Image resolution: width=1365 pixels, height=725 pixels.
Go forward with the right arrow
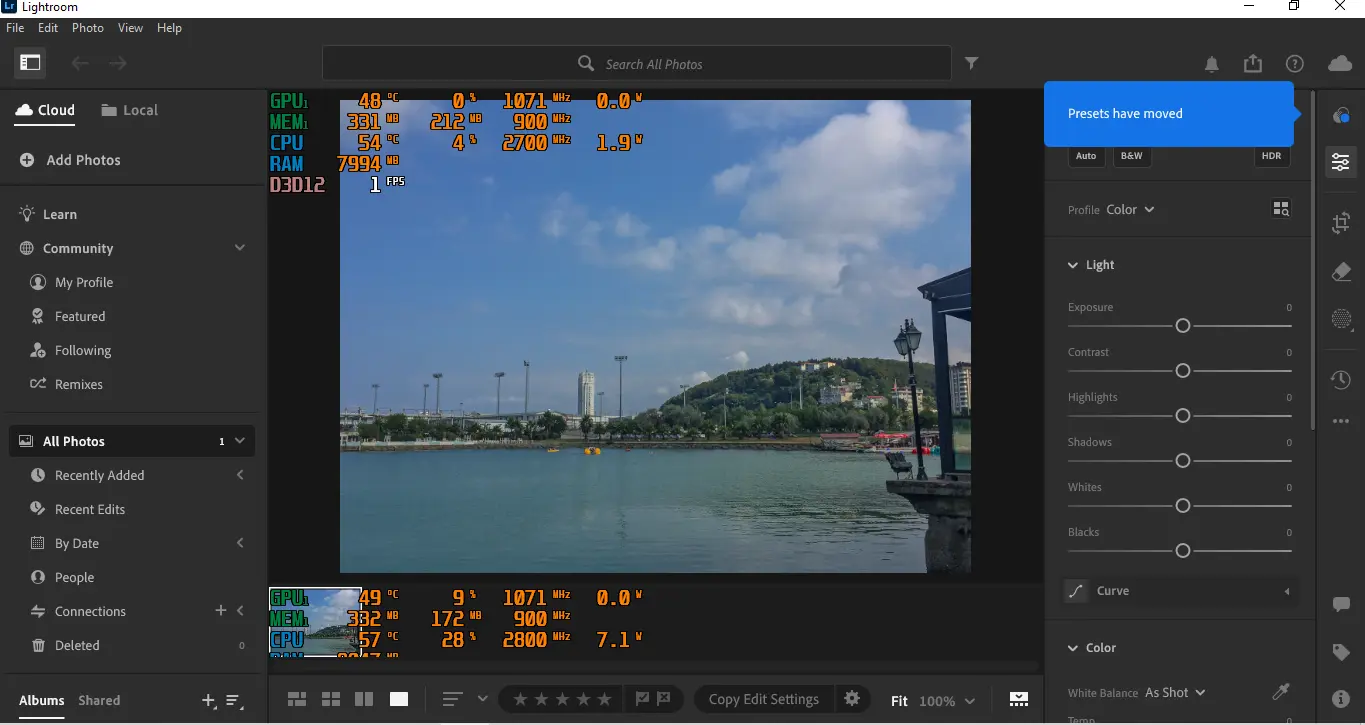coord(118,63)
